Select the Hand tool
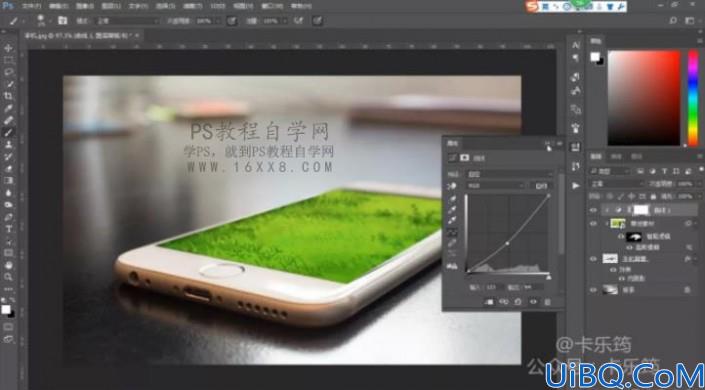This screenshot has height=390, width=705. (9, 265)
